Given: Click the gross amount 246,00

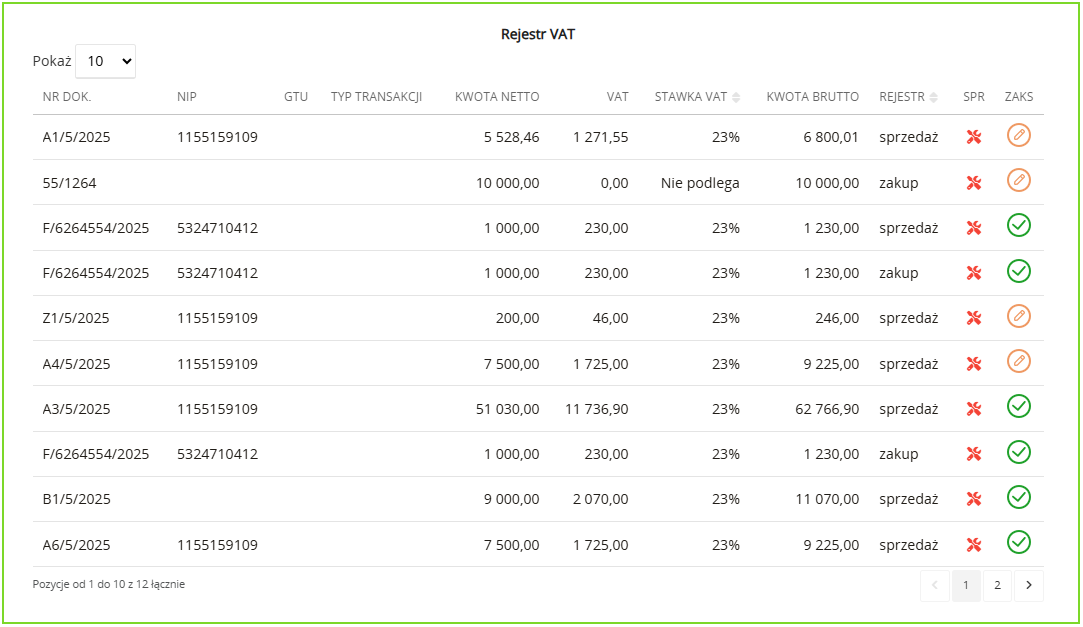Looking at the screenshot, I should pos(837,318).
